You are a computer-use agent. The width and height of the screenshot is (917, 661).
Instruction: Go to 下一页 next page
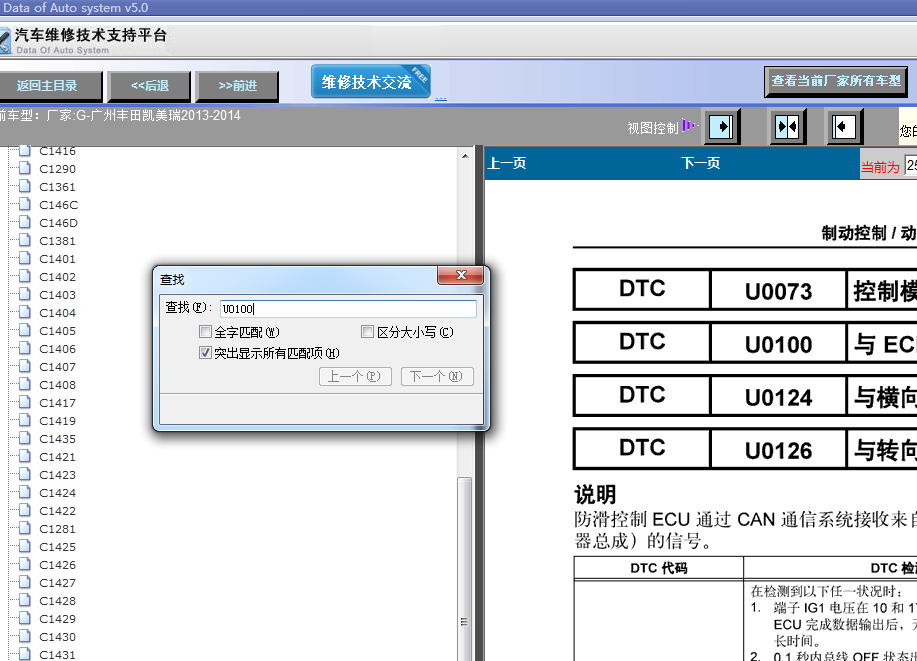coord(701,163)
